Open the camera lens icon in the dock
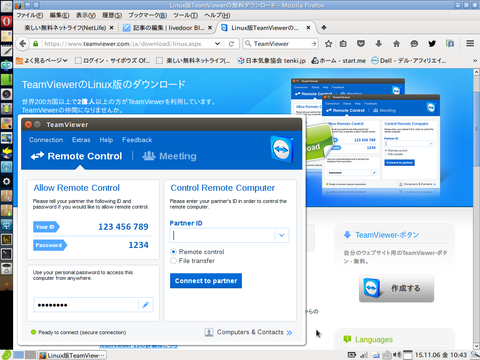 click(6, 94)
